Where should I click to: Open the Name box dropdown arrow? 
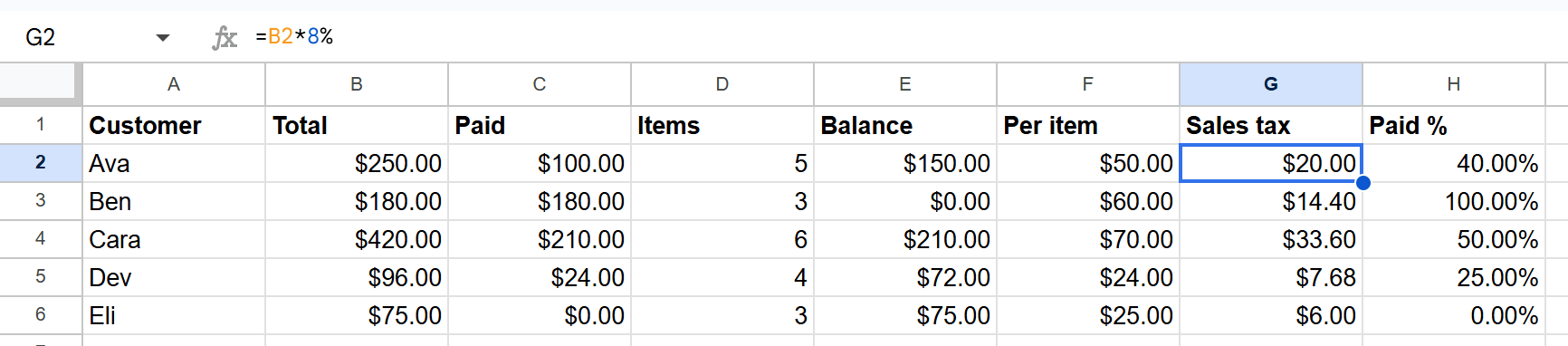click(163, 37)
